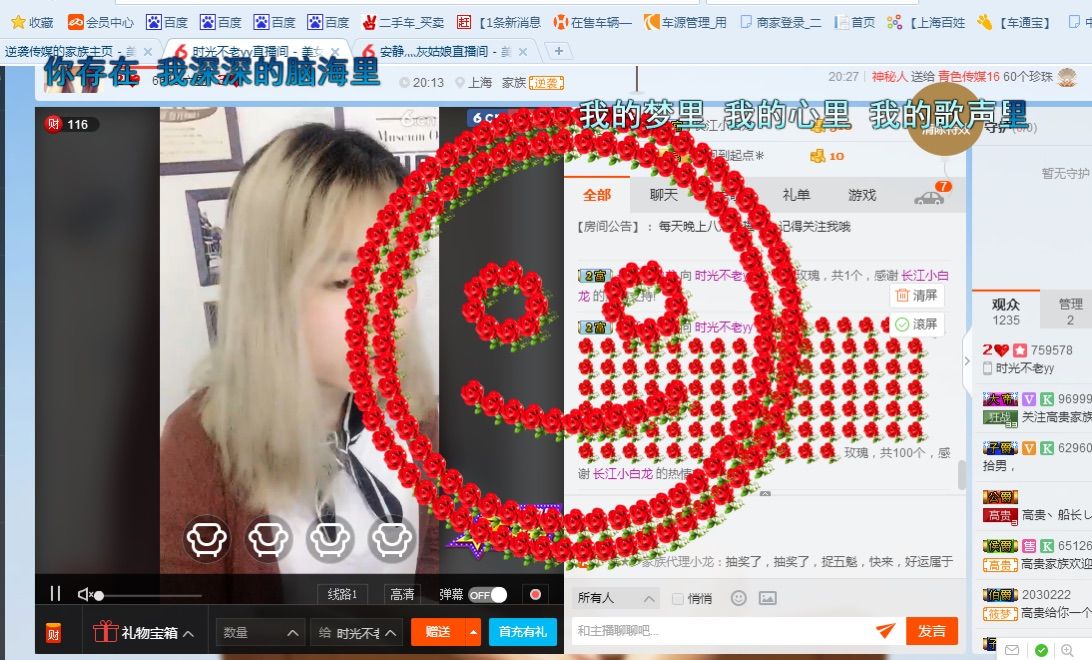The height and width of the screenshot is (660, 1092).
Task: Open the 会员中心 bookmark
Action: (100, 22)
